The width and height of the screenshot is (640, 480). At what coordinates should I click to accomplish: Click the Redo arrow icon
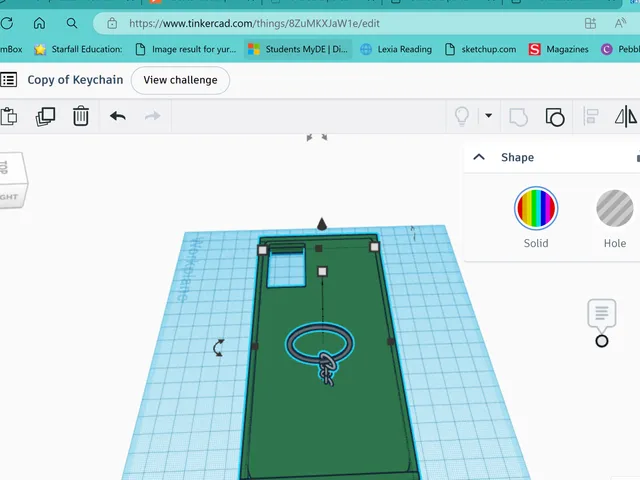coord(153,116)
